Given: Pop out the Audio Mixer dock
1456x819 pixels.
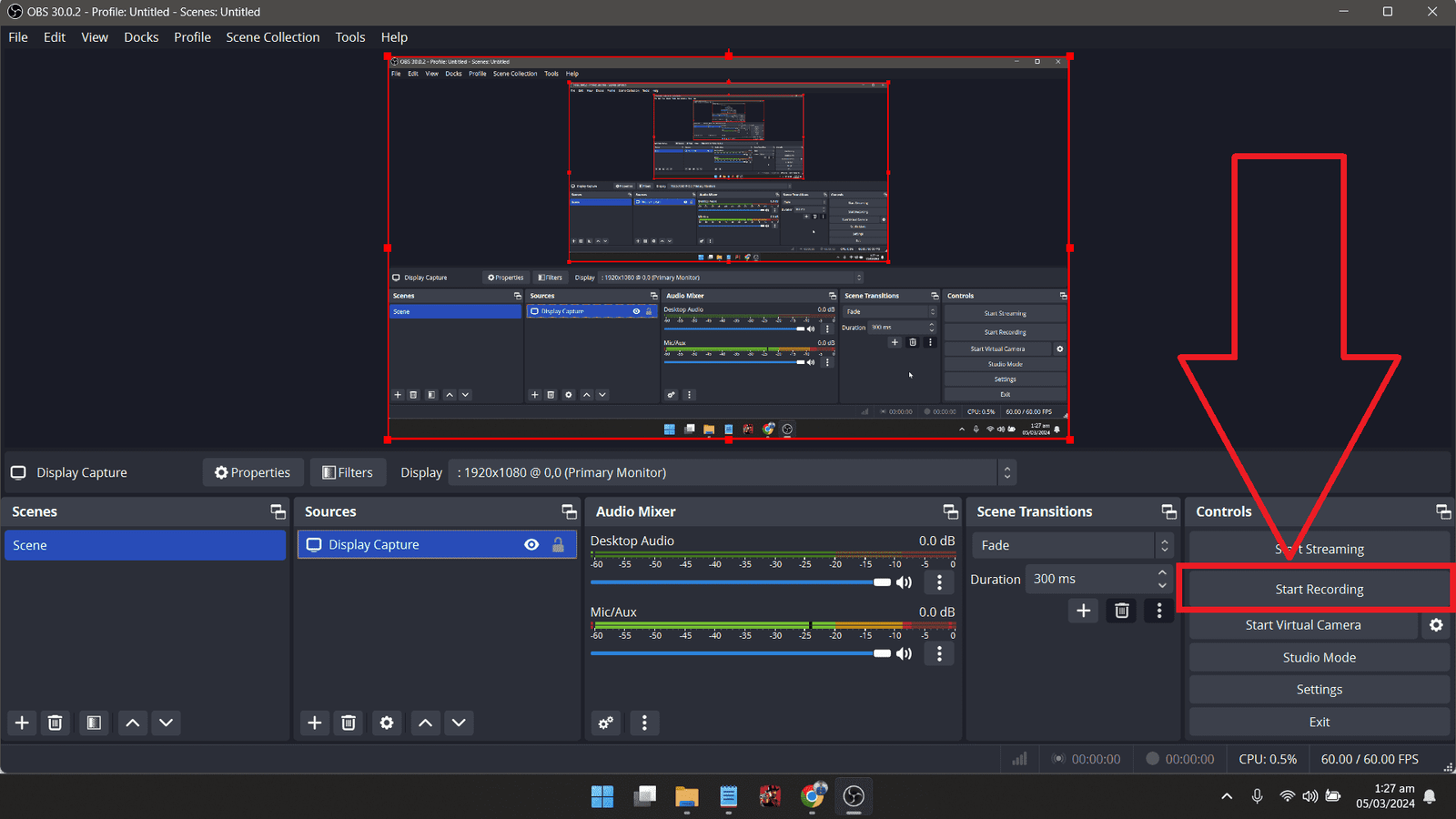Looking at the screenshot, I should click(950, 511).
